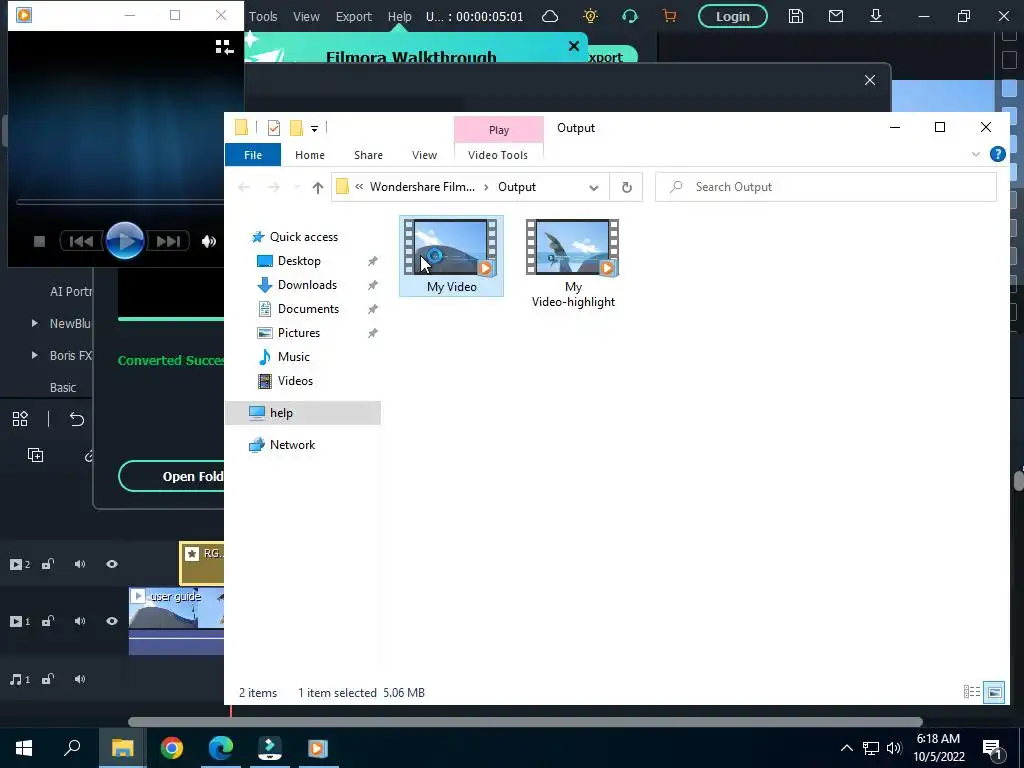Screen dimensions: 1024x768
Task: Show hidden system tray icons
Action: pos(846,748)
